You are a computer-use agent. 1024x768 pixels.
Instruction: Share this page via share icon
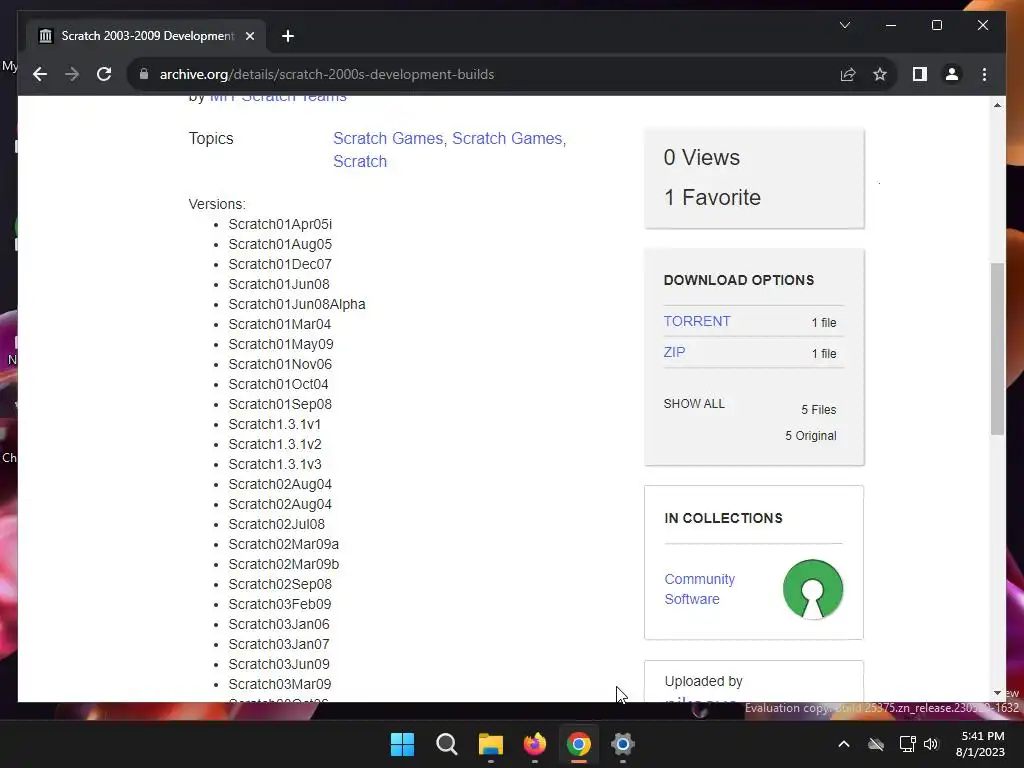848,74
